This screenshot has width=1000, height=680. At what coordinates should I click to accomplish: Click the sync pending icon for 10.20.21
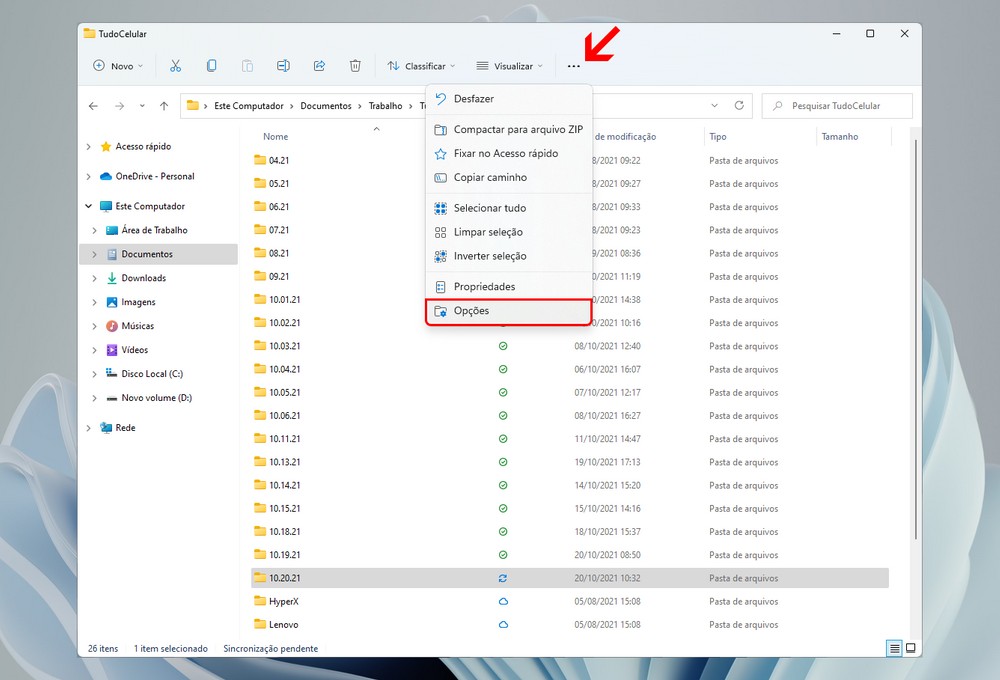[x=503, y=578]
